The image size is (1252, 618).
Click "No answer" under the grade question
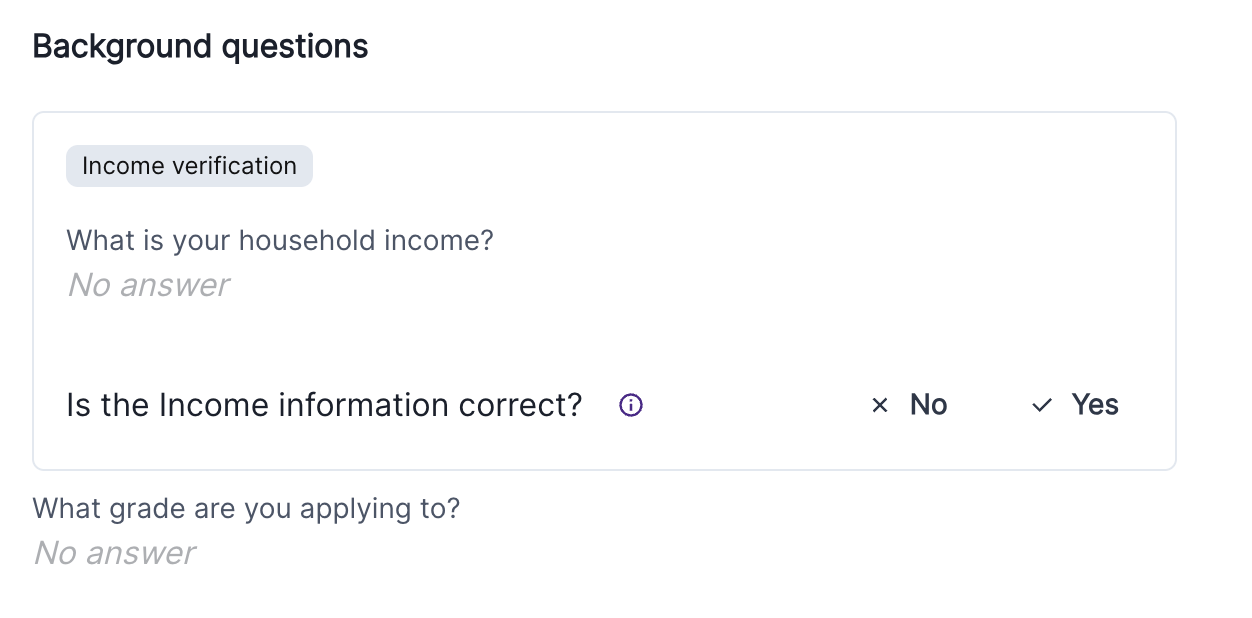point(114,553)
